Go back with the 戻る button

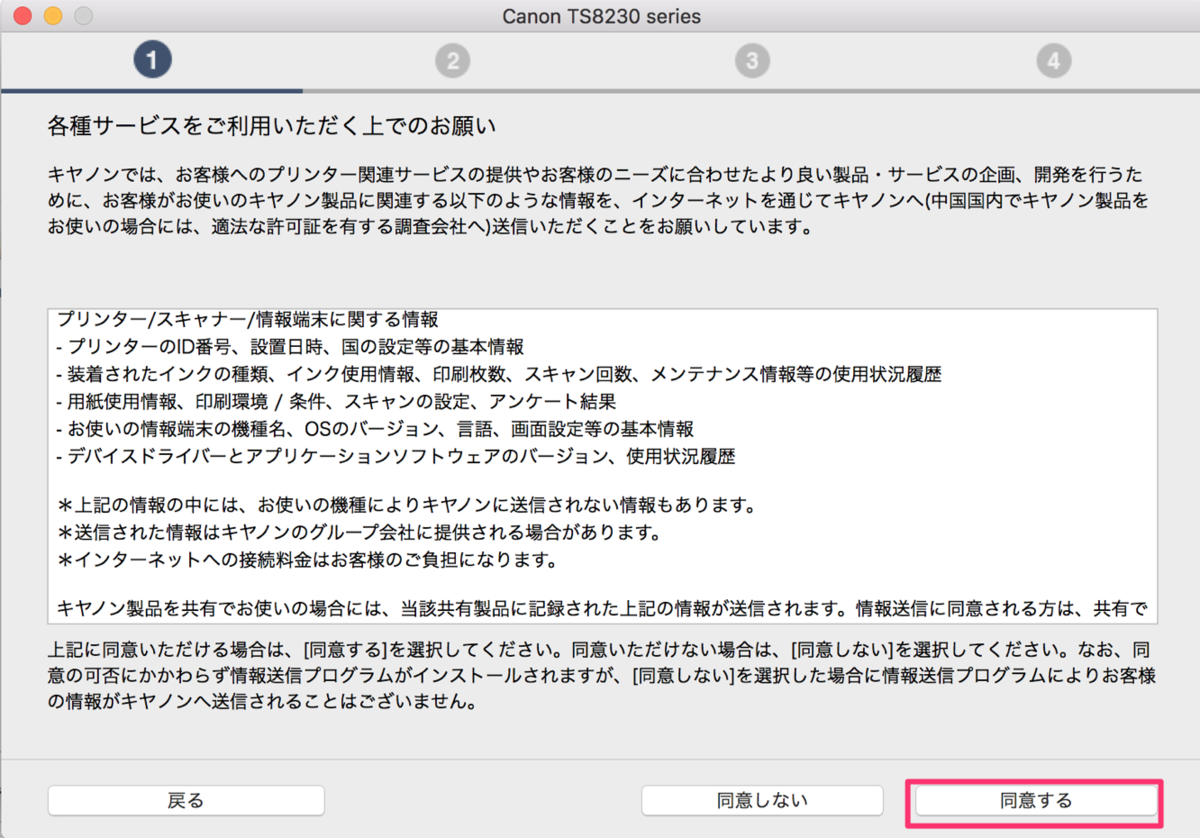click(x=186, y=800)
